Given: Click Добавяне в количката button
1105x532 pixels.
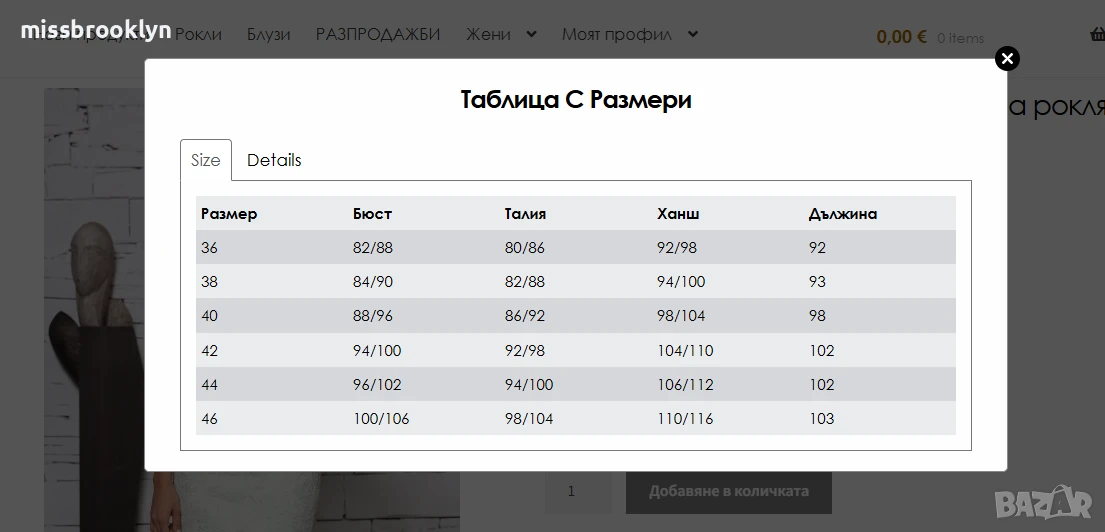Looking at the screenshot, I should [729, 490].
